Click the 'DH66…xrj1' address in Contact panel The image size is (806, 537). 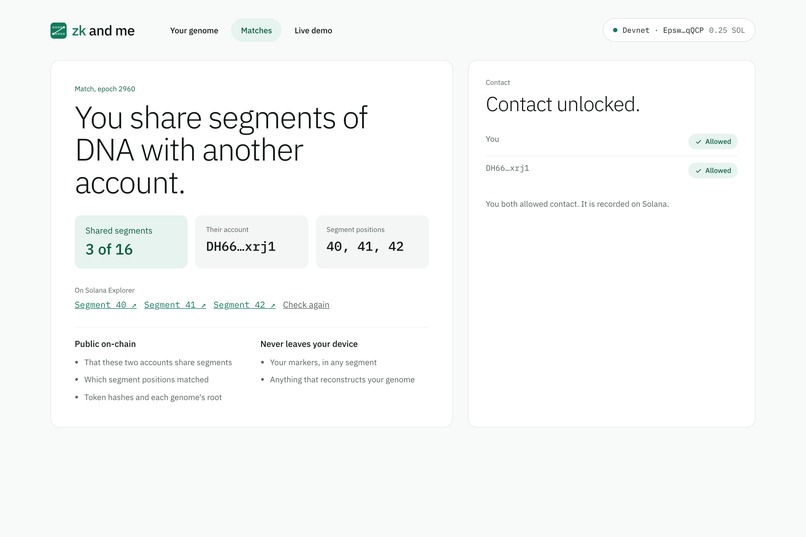pos(507,168)
